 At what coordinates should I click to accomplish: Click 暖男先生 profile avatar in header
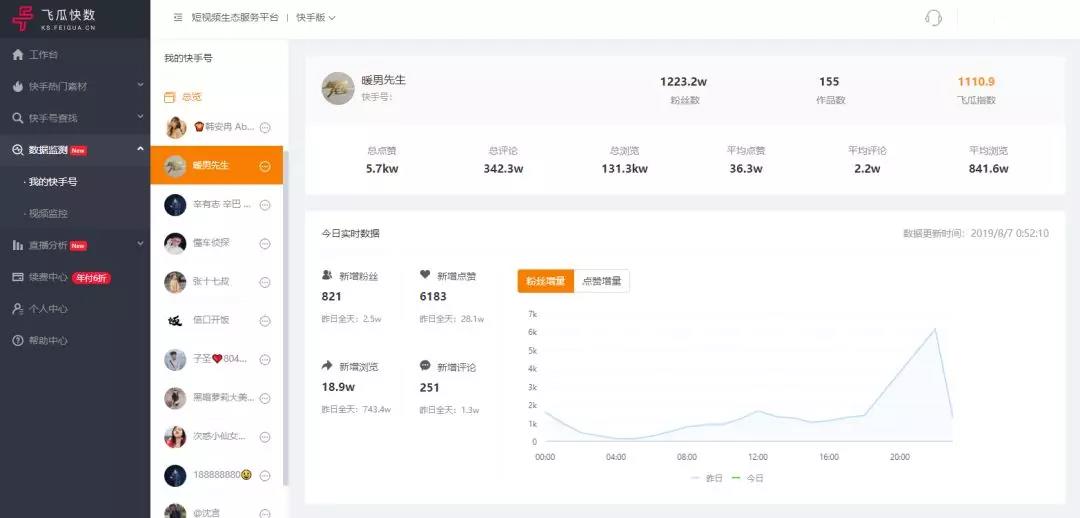coord(338,88)
